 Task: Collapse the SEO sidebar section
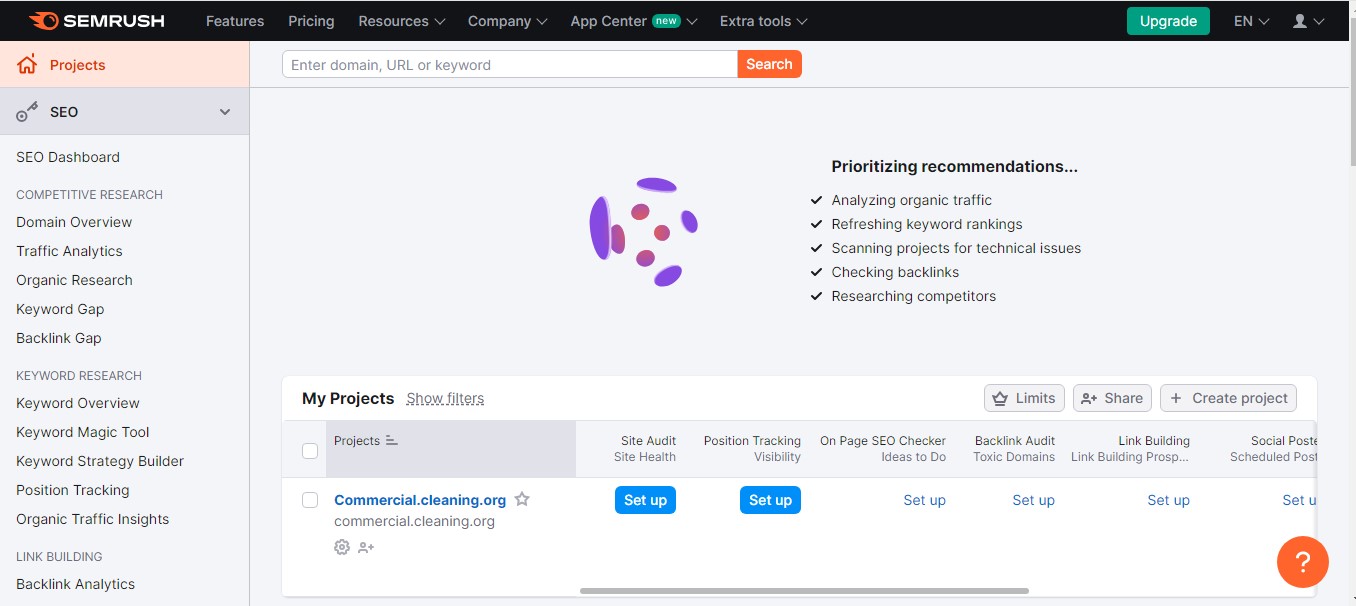225,112
